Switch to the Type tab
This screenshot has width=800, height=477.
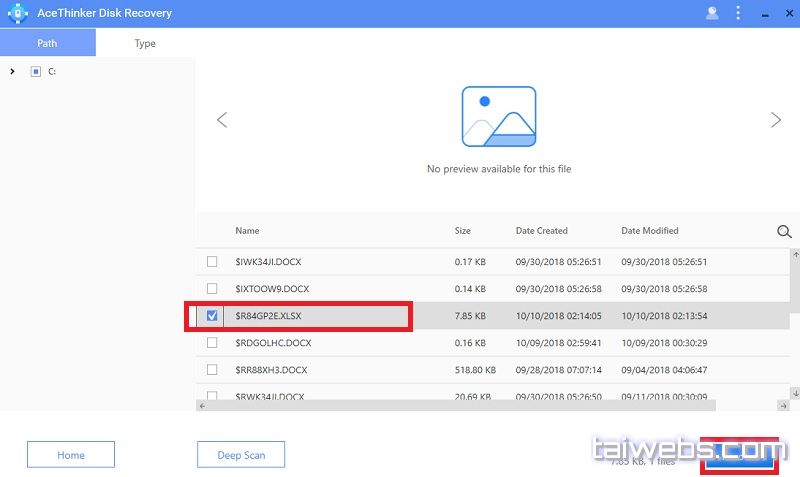[145, 43]
